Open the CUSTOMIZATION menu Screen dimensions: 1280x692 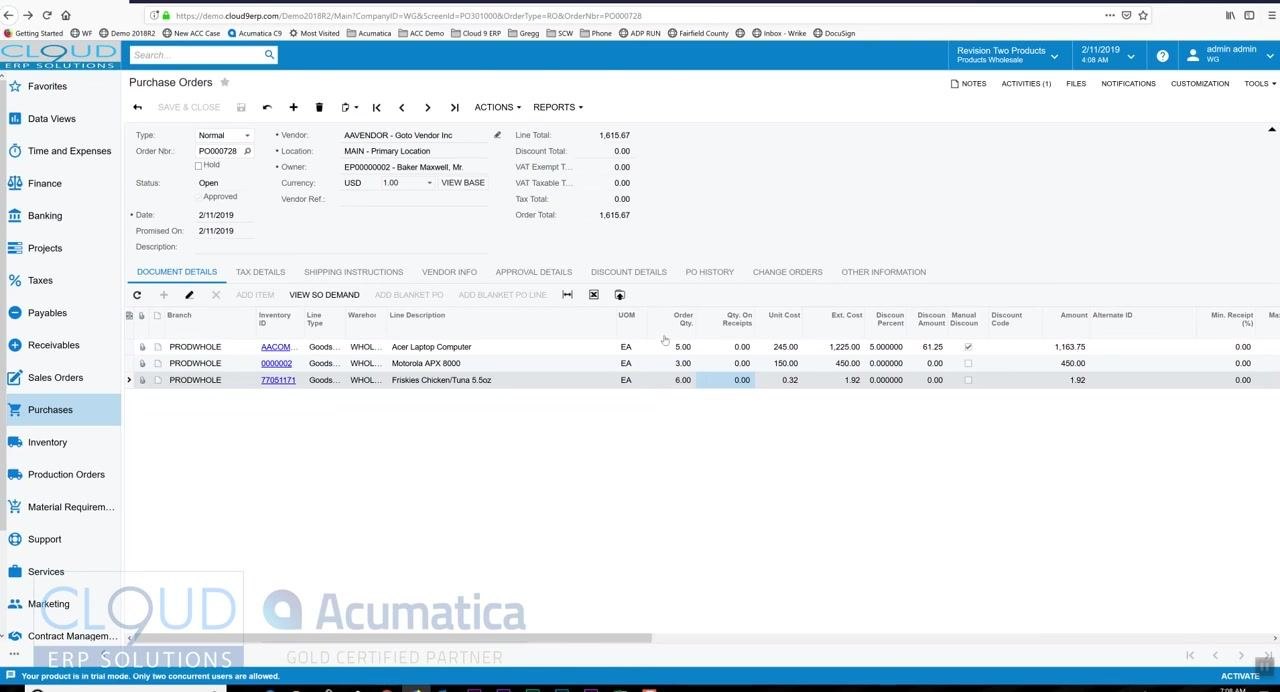[1200, 84]
